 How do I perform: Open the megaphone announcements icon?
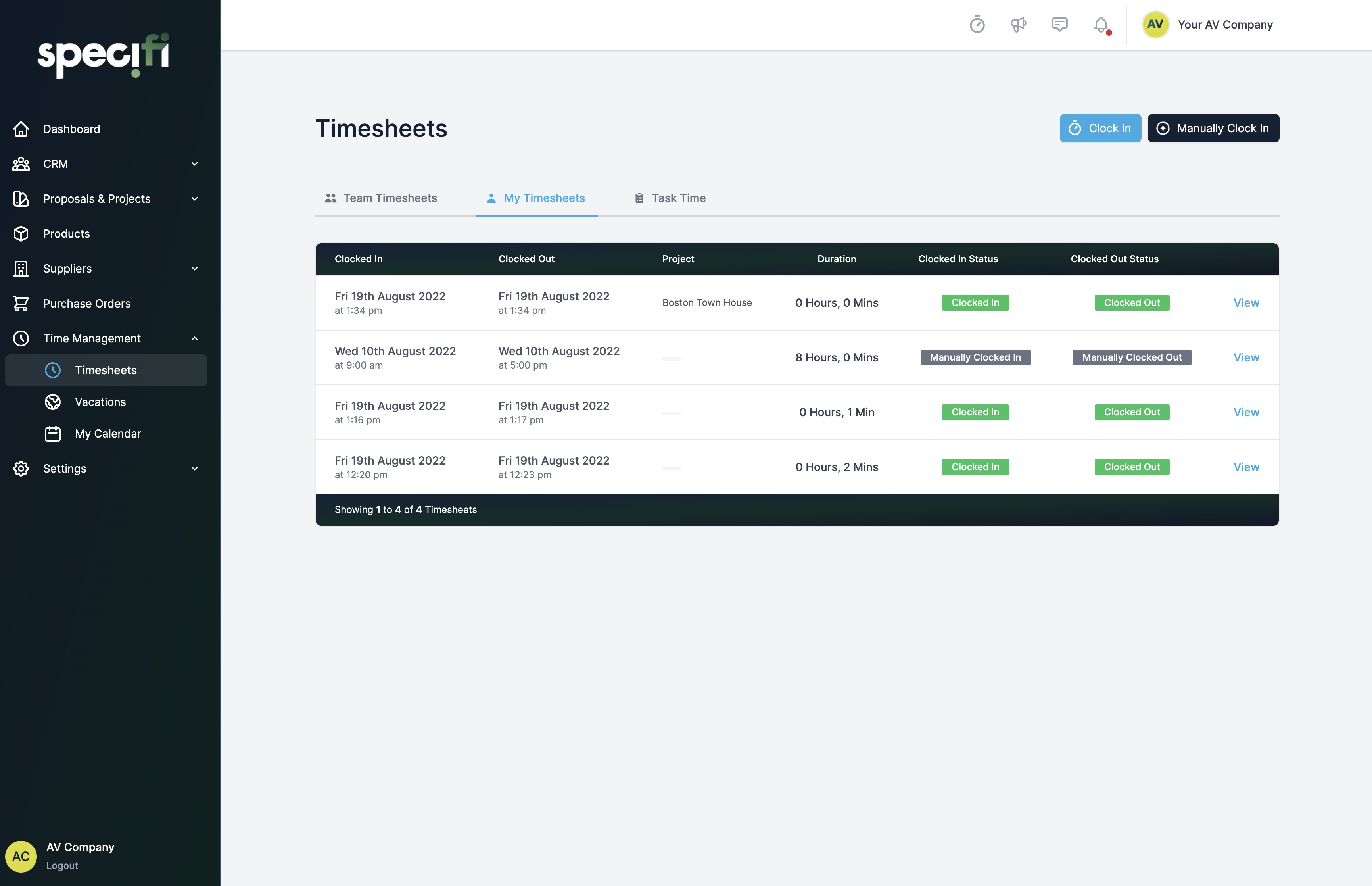pyautogui.click(x=1018, y=25)
